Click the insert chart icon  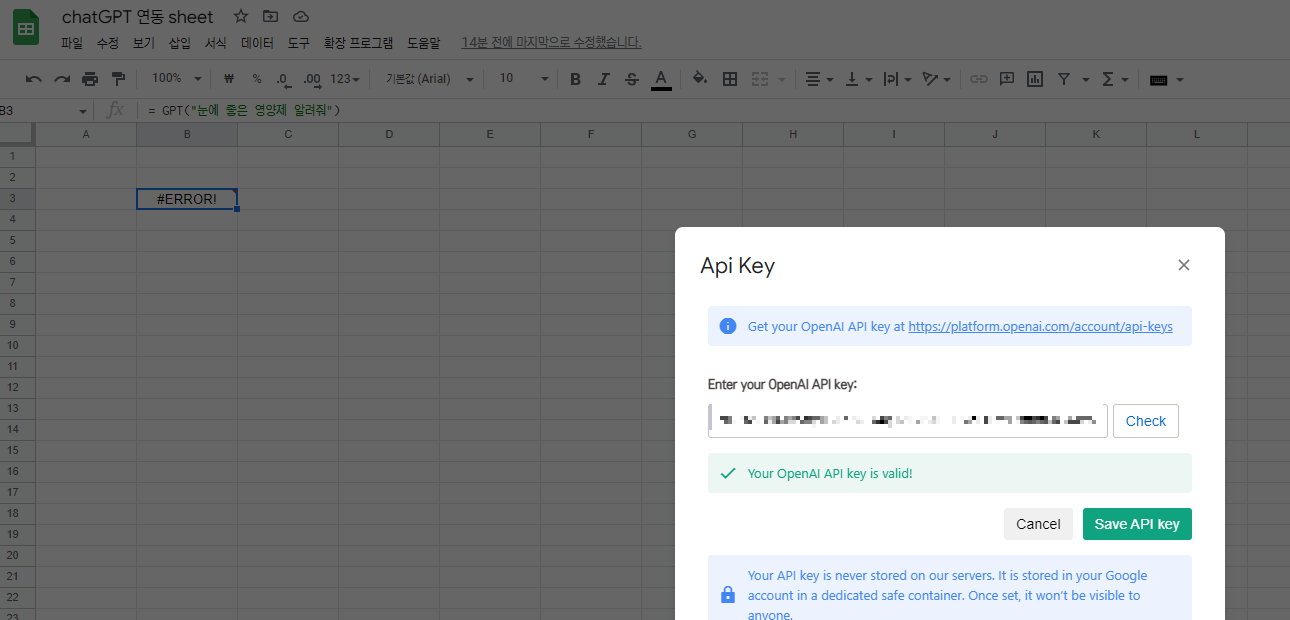pos(1035,79)
